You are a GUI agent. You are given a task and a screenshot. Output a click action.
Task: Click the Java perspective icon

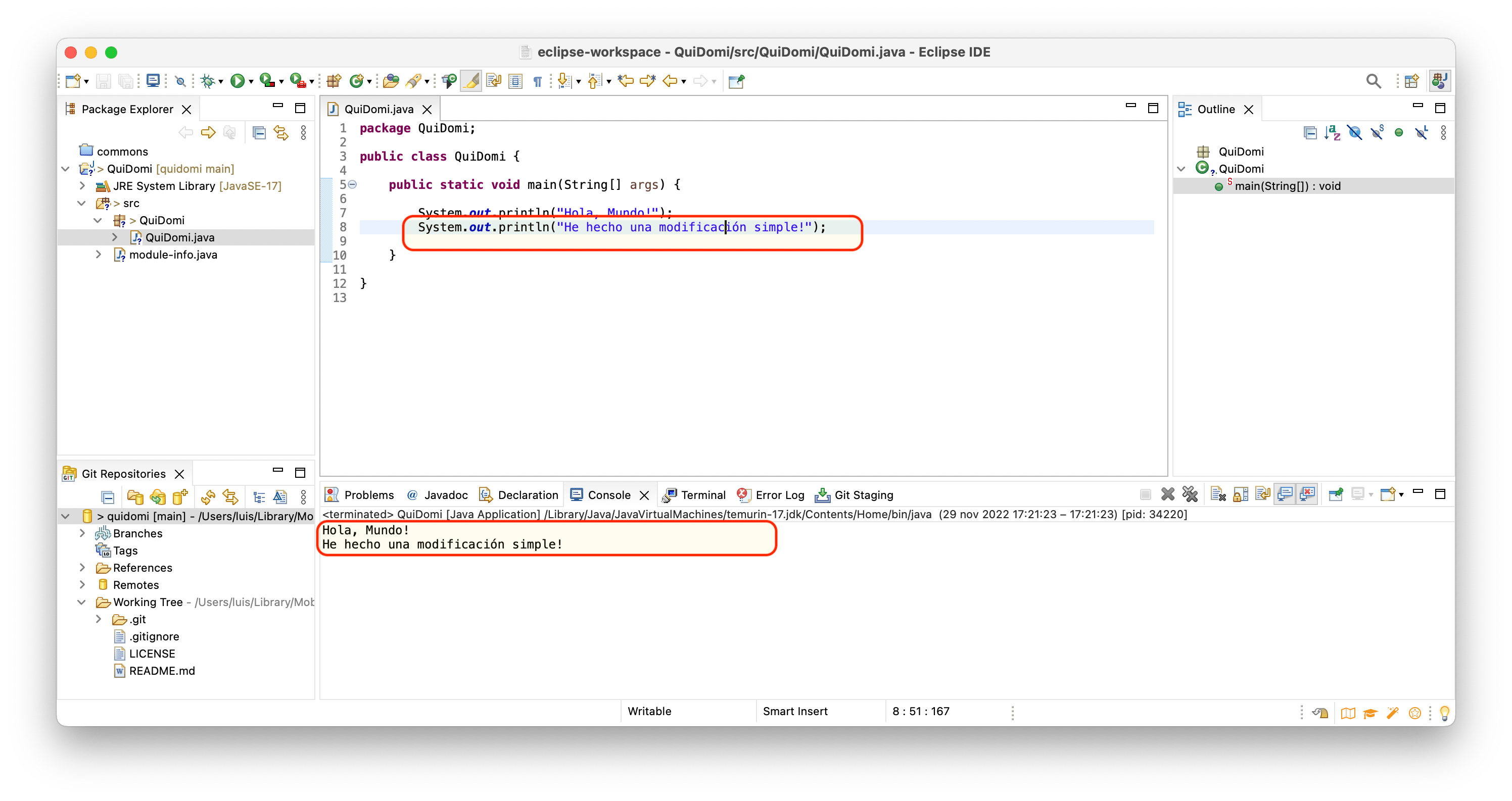(1440, 81)
